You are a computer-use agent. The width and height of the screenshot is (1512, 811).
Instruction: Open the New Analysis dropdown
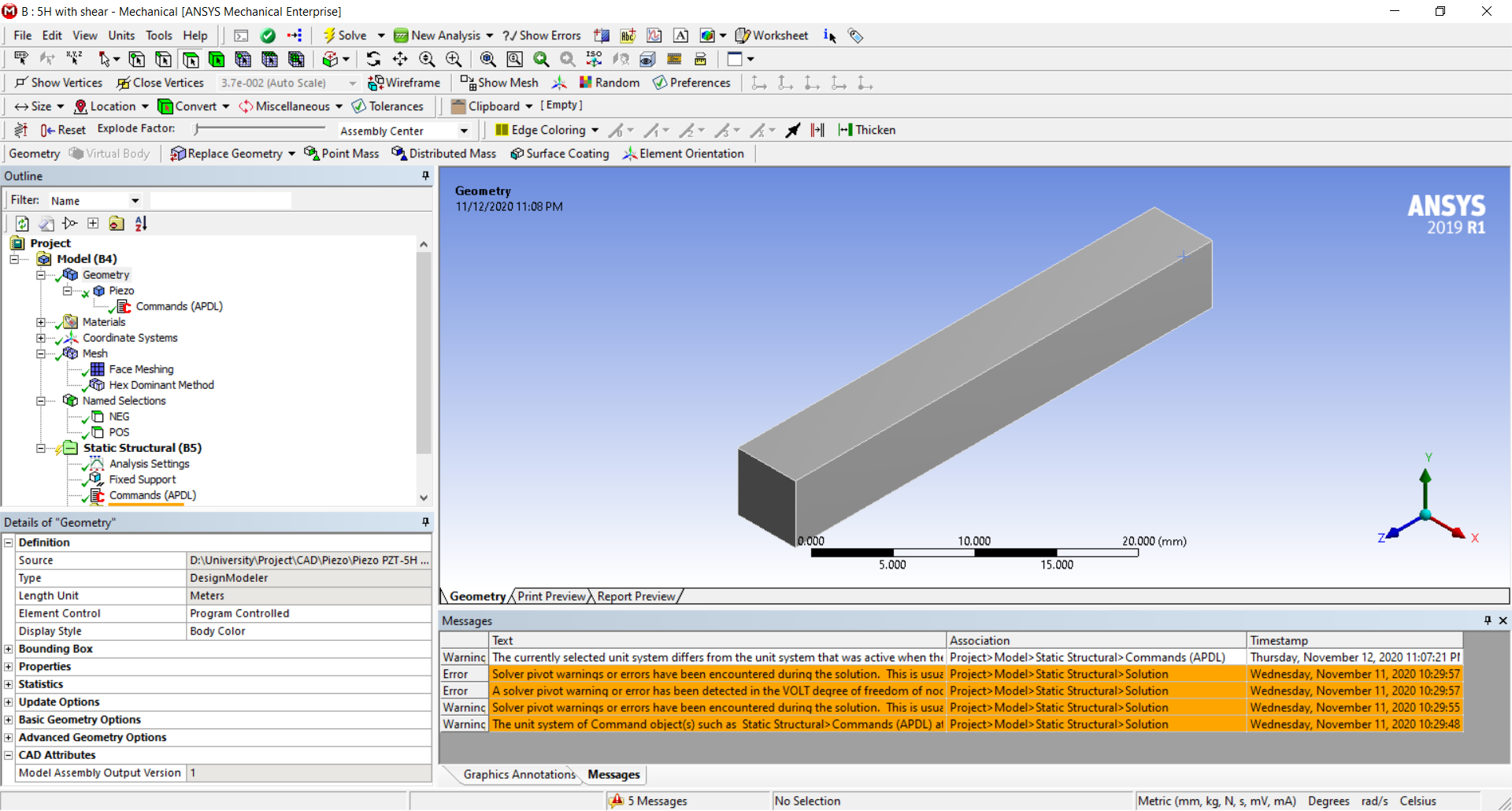(x=489, y=35)
